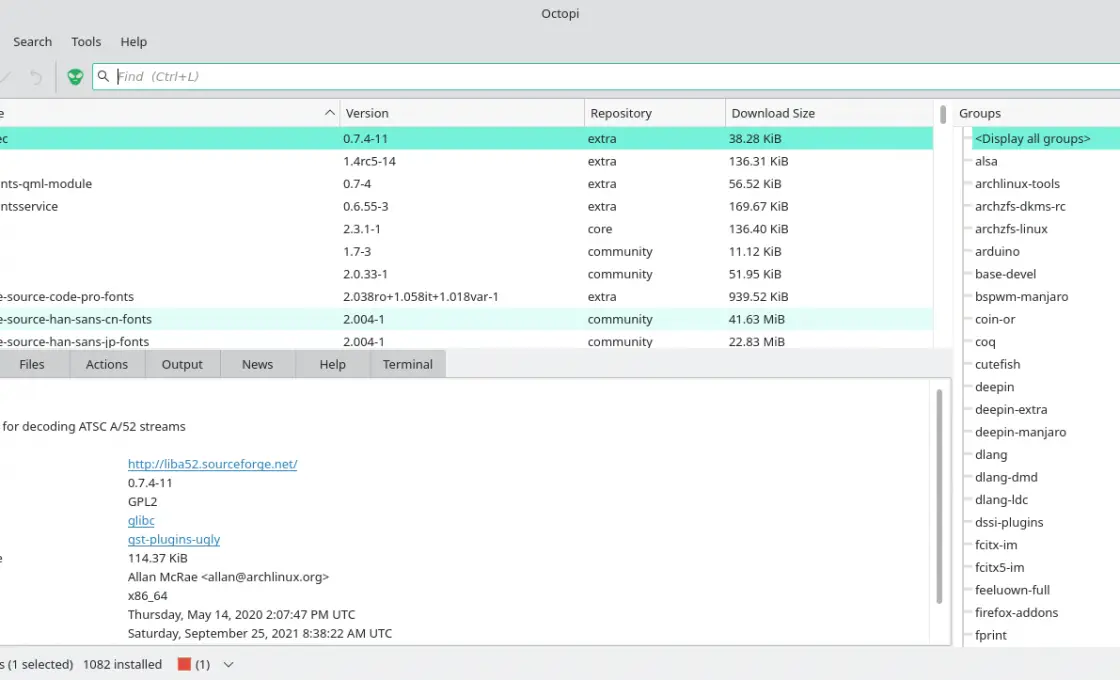
Task: Select the deepin group
Action: [x=994, y=387]
